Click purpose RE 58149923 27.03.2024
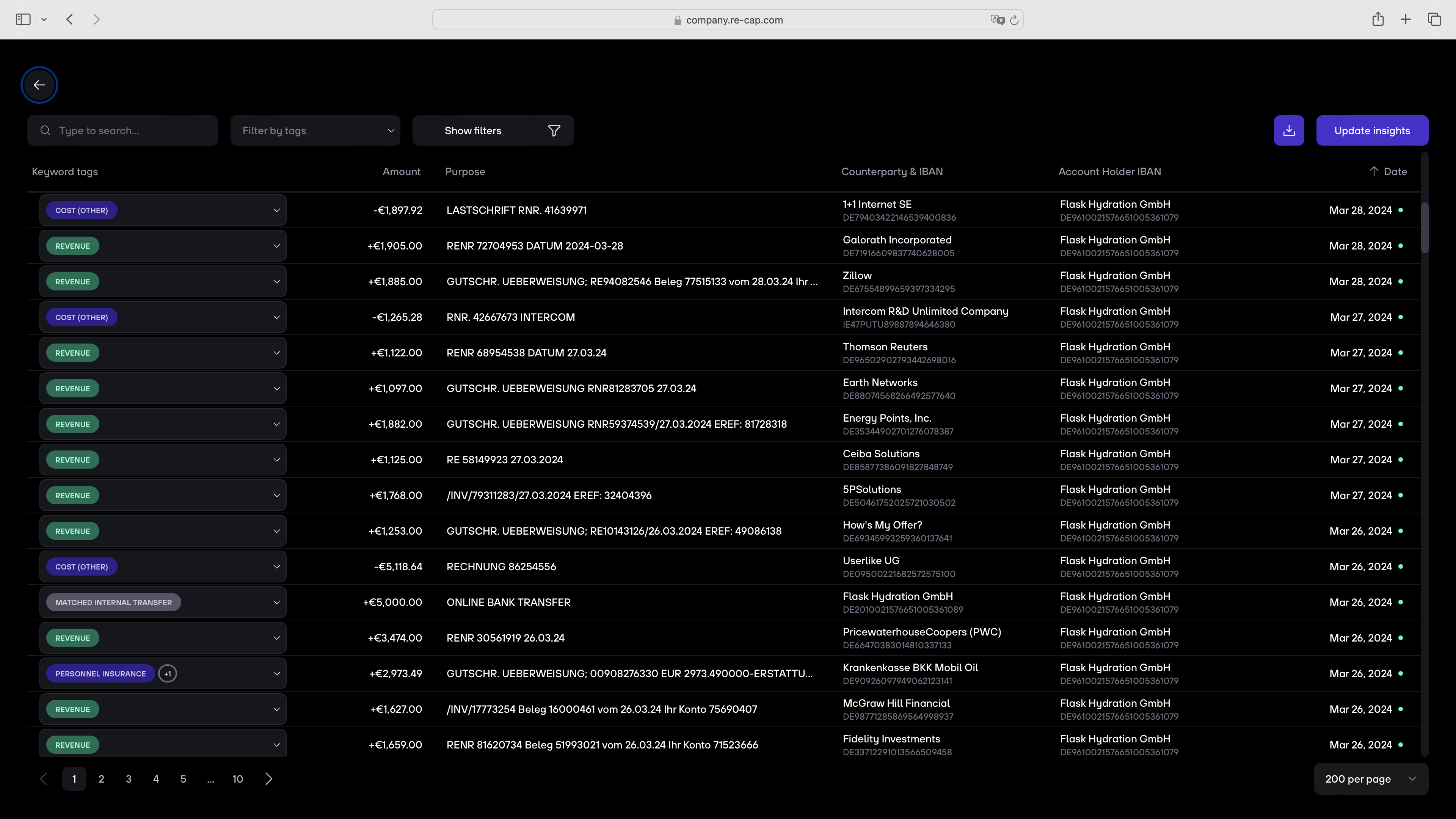Screen dimensions: 1456x819 click(505, 460)
